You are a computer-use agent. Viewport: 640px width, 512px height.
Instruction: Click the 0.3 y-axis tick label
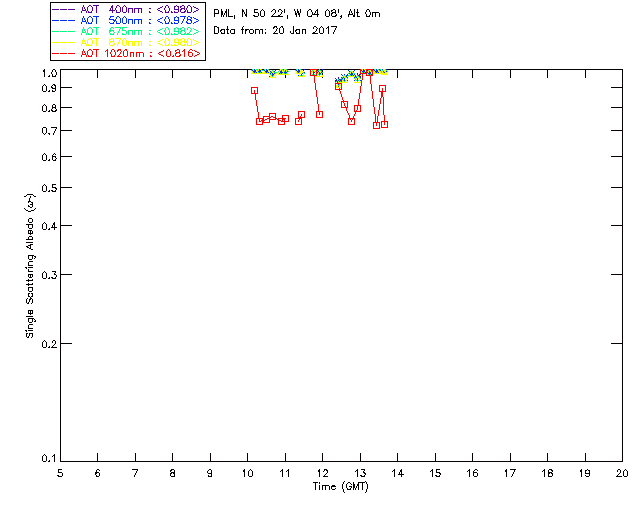tap(49, 275)
